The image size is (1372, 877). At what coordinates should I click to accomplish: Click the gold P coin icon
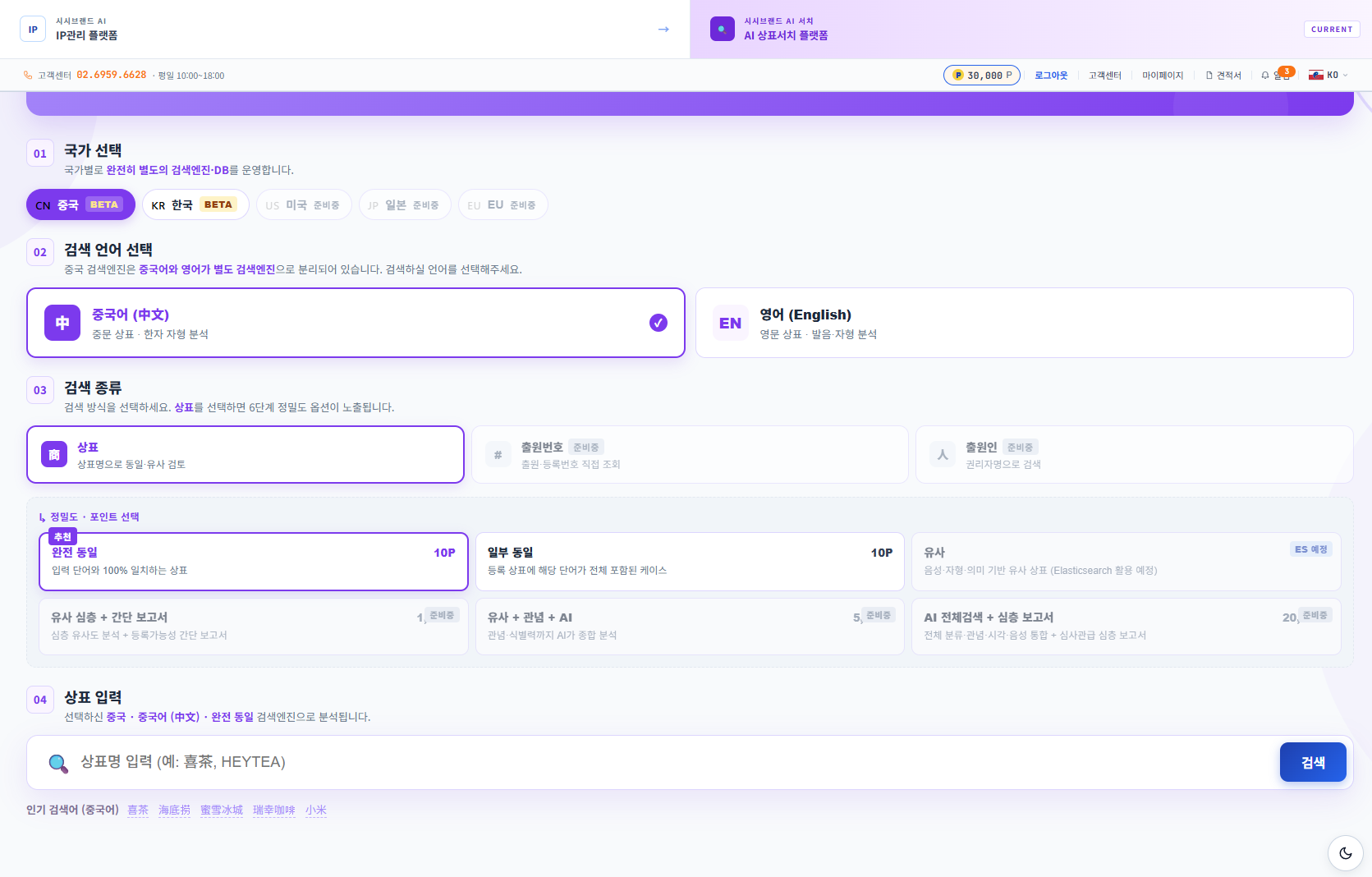957,76
